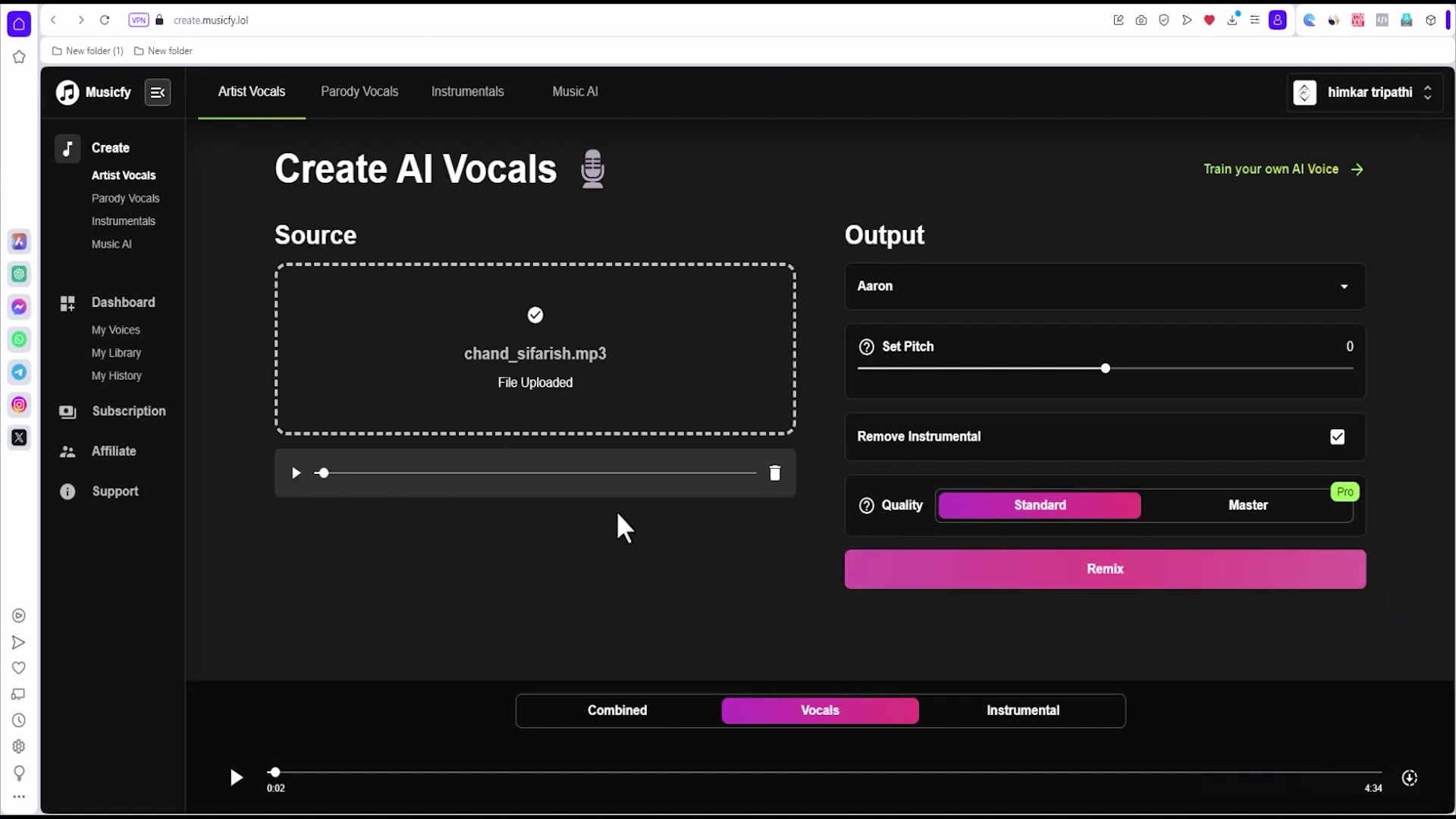This screenshot has height=819, width=1456.
Task: Open Train your own AI Voice link
Action: point(1283,169)
